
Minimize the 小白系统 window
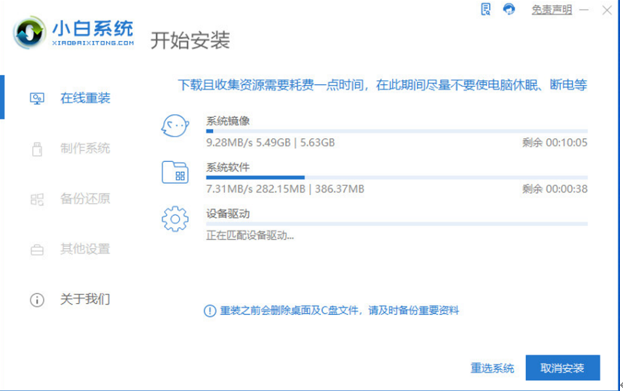584,10
